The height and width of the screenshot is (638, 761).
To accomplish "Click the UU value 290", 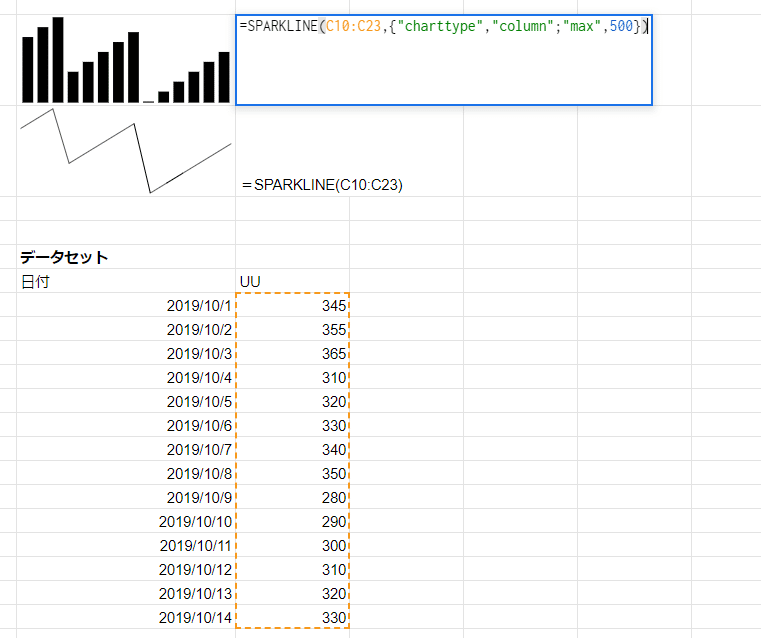I will [292, 521].
